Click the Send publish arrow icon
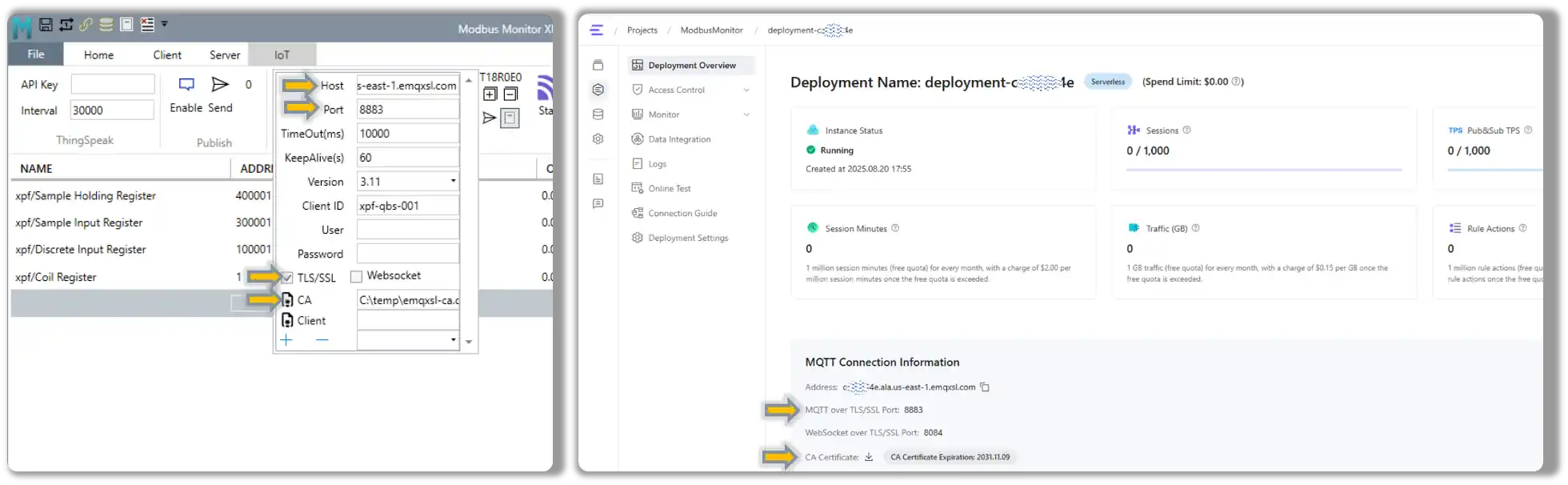This screenshot has height=485, width=1568. tap(220, 85)
